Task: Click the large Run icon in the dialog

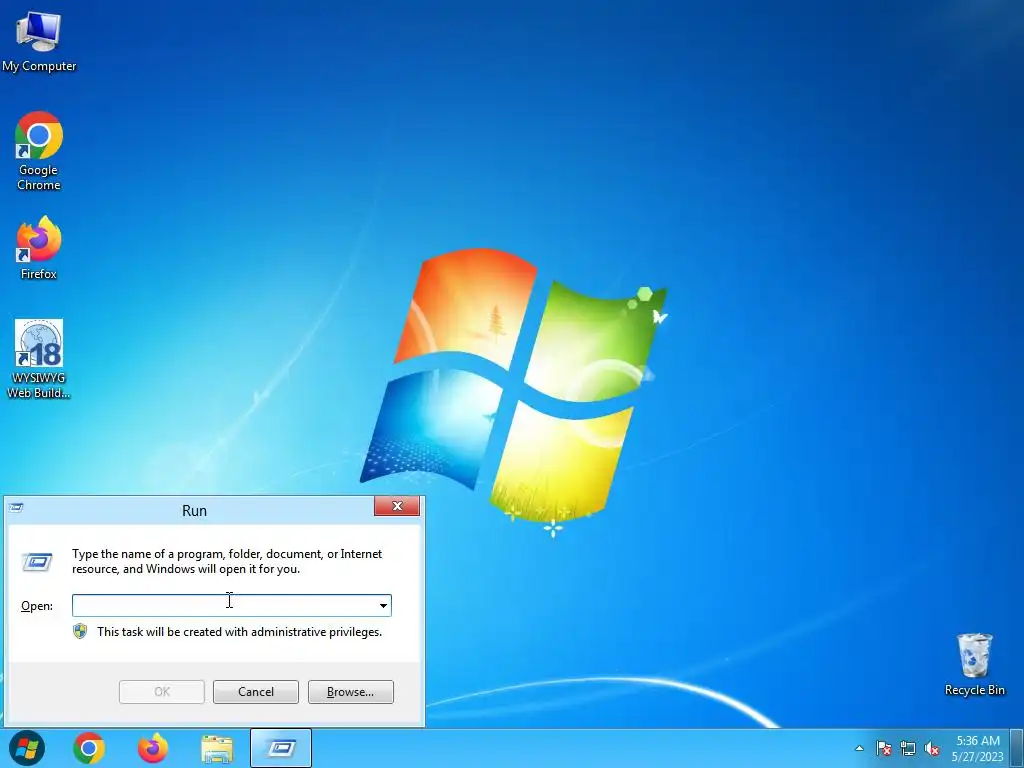Action: [x=37, y=562]
